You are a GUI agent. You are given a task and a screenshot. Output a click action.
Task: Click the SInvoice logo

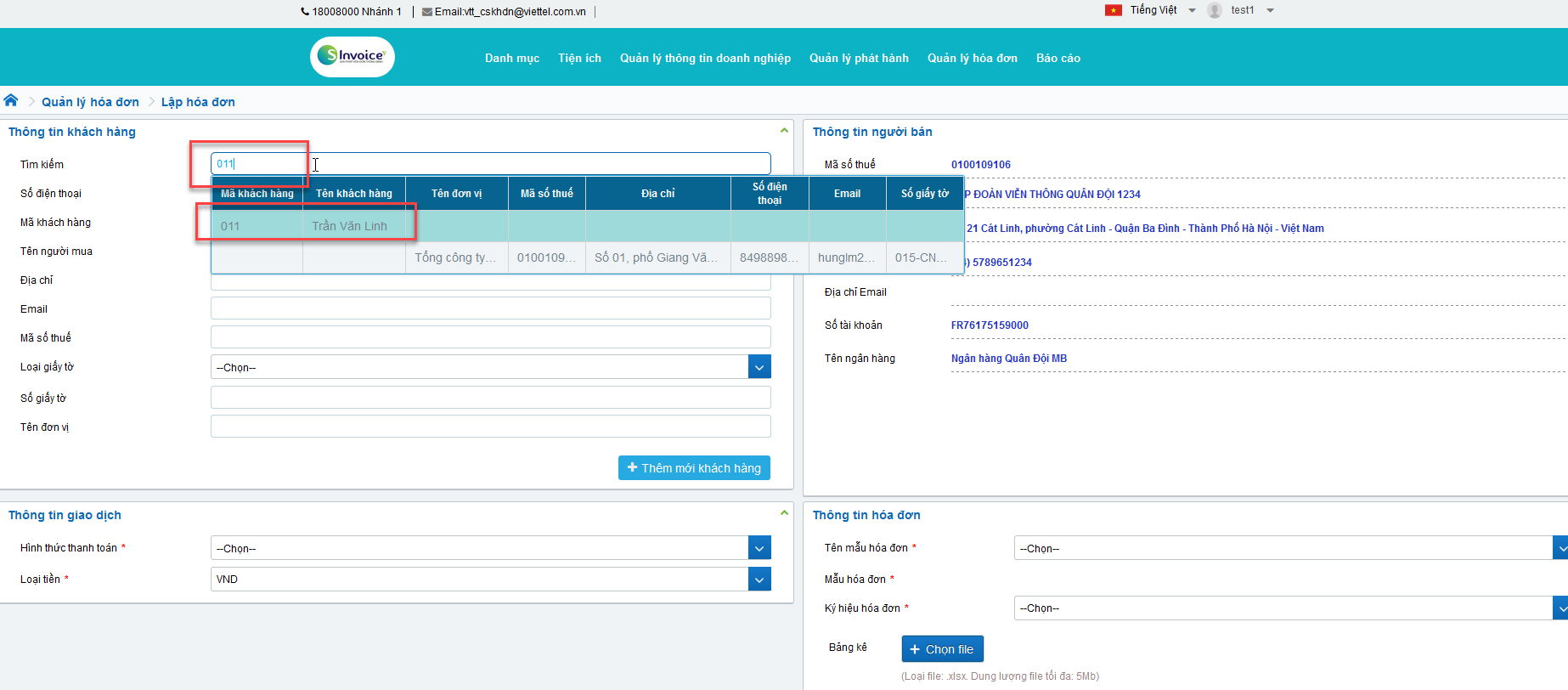353,57
